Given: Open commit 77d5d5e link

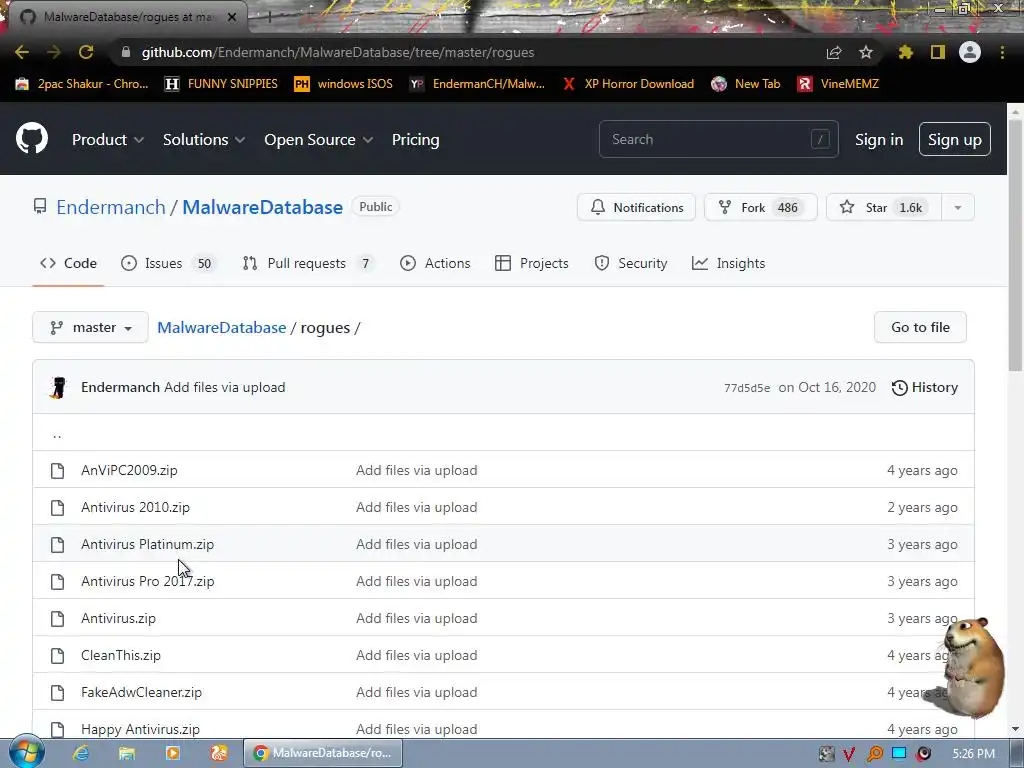Looking at the screenshot, I should click(x=746, y=388).
